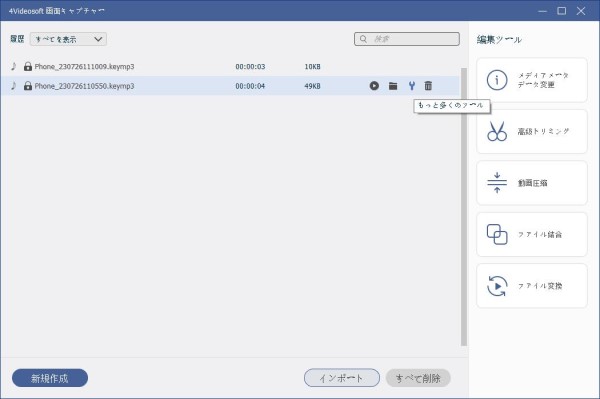Click music note icon of Phone_230726111009 row
Image resolution: width=600 pixels, height=399 pixels.
point(14,66)
